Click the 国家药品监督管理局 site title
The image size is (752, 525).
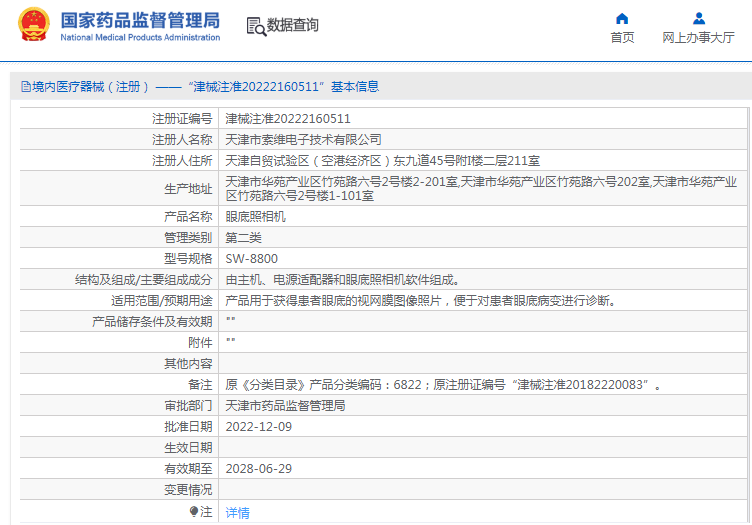click(x=140, y=19)
